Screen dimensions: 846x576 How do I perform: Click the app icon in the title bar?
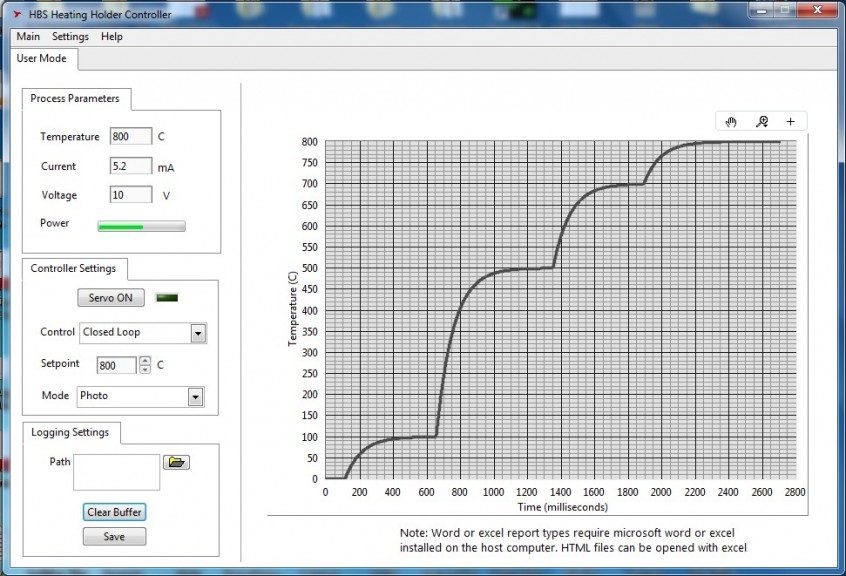(16, 14)
